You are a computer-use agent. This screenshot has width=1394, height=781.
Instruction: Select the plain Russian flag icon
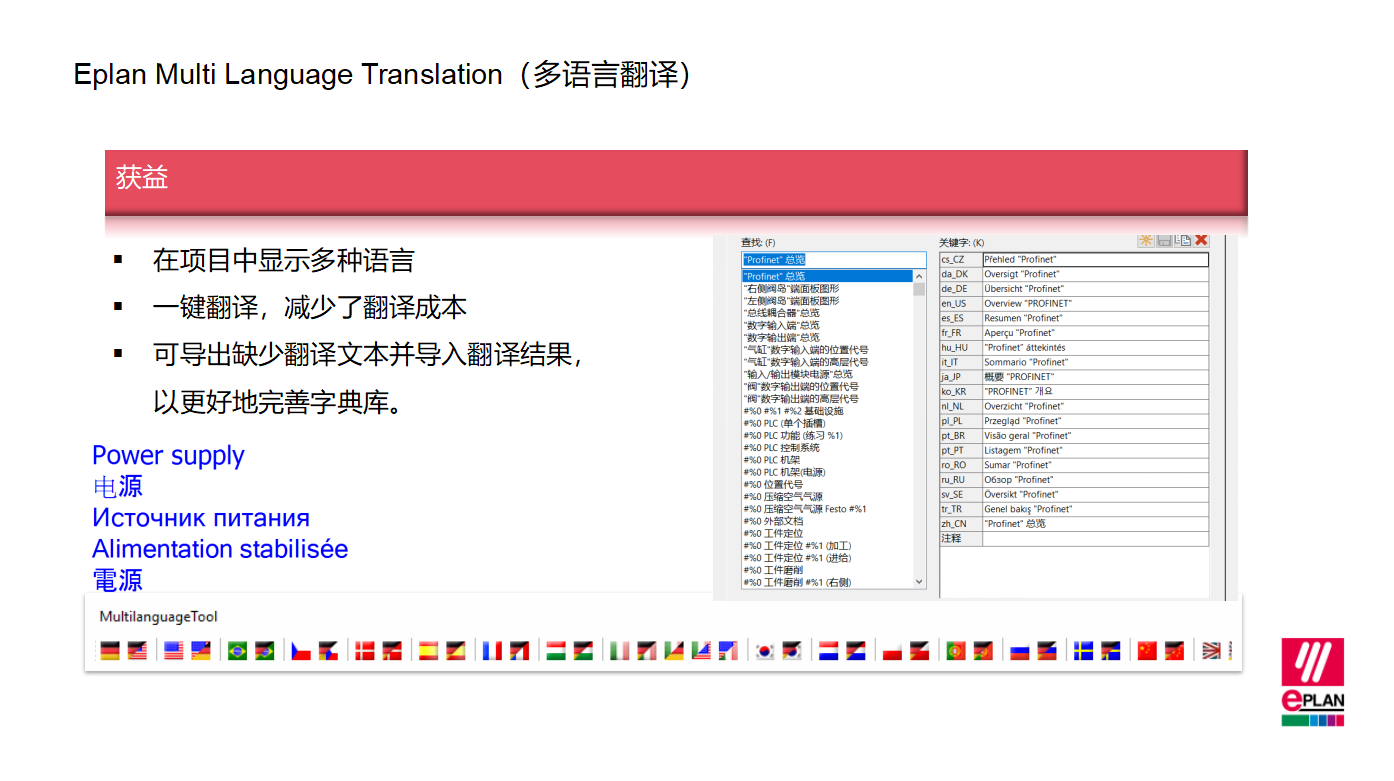(x=1019, y=651)
